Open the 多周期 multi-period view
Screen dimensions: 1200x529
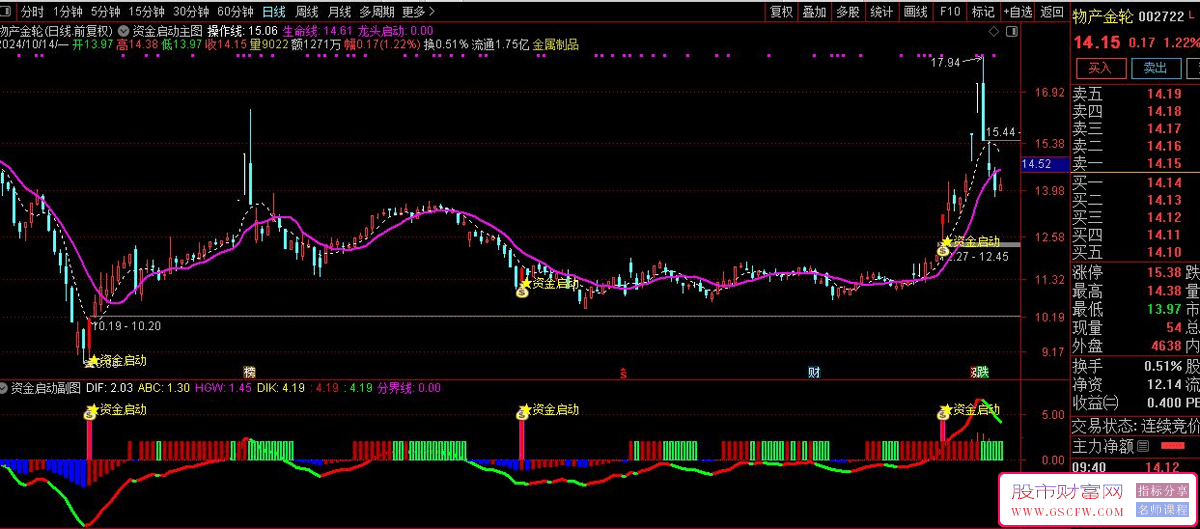(x=377, y=12)
